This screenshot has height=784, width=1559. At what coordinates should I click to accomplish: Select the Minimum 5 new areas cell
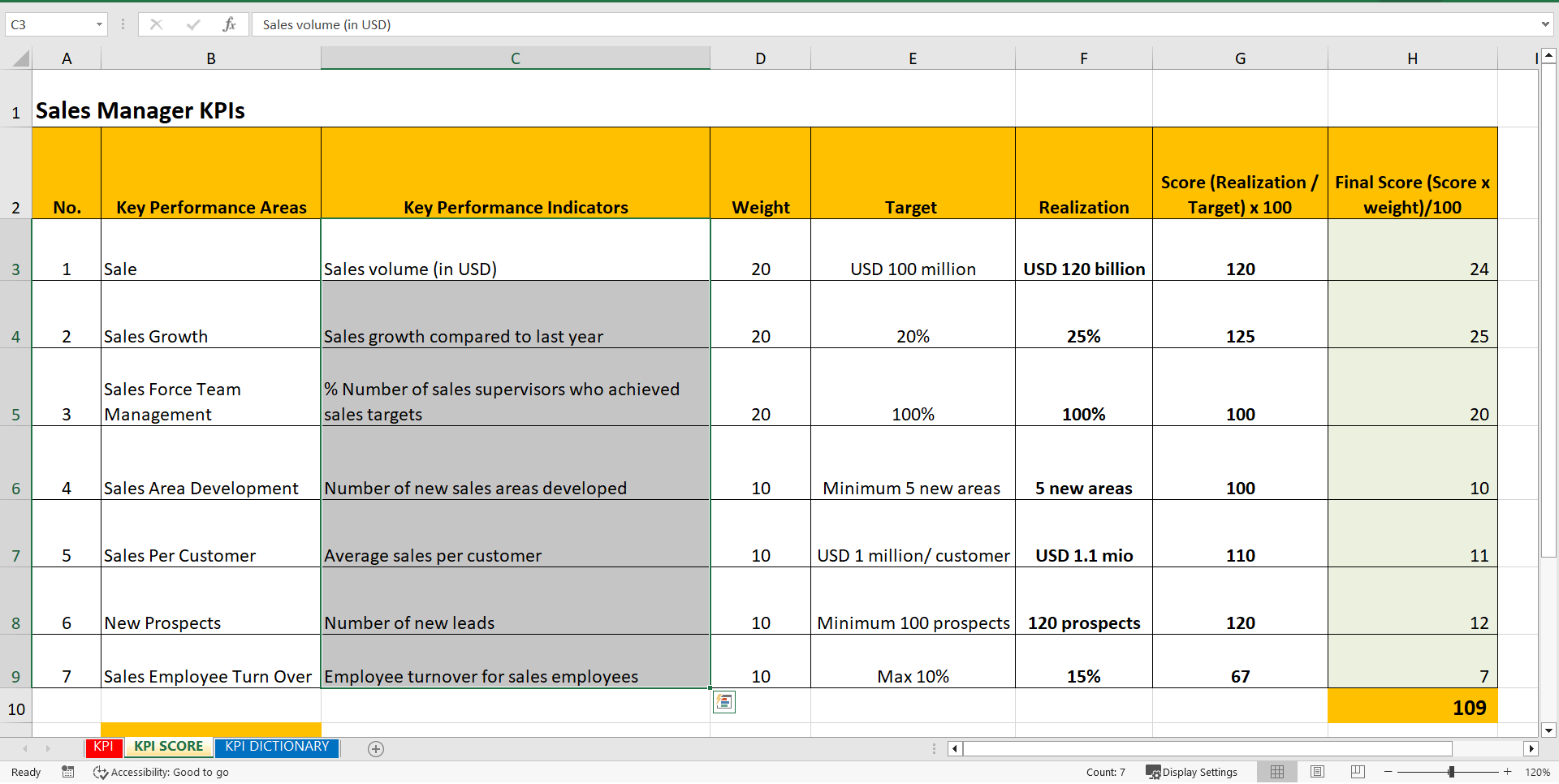coord(913,463)
